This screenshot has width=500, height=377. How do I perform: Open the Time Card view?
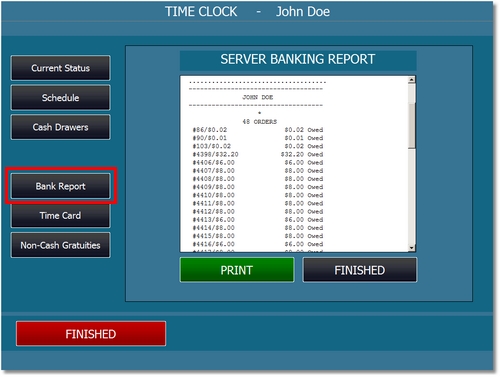pyautogui.click(x=60, y=216)
